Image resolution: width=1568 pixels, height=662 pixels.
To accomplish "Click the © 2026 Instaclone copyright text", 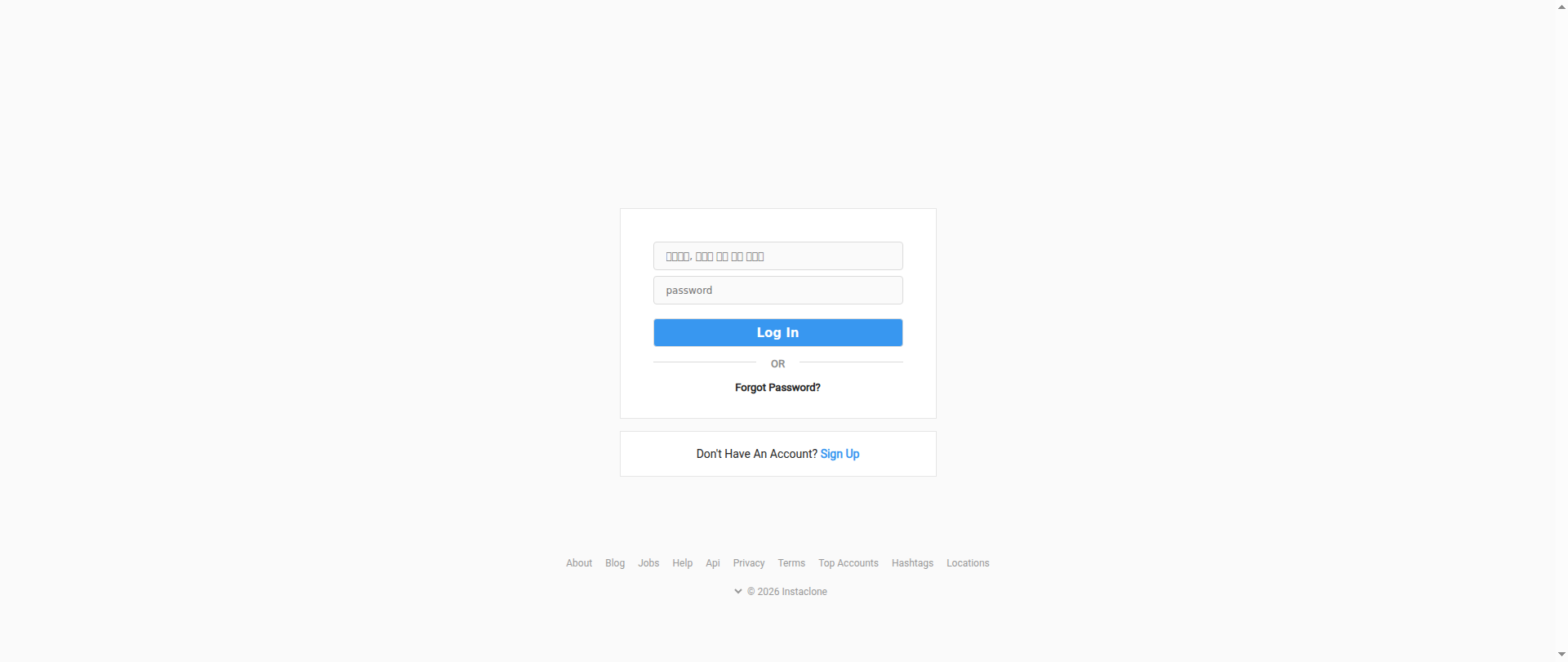I will [x=787, y=592].
